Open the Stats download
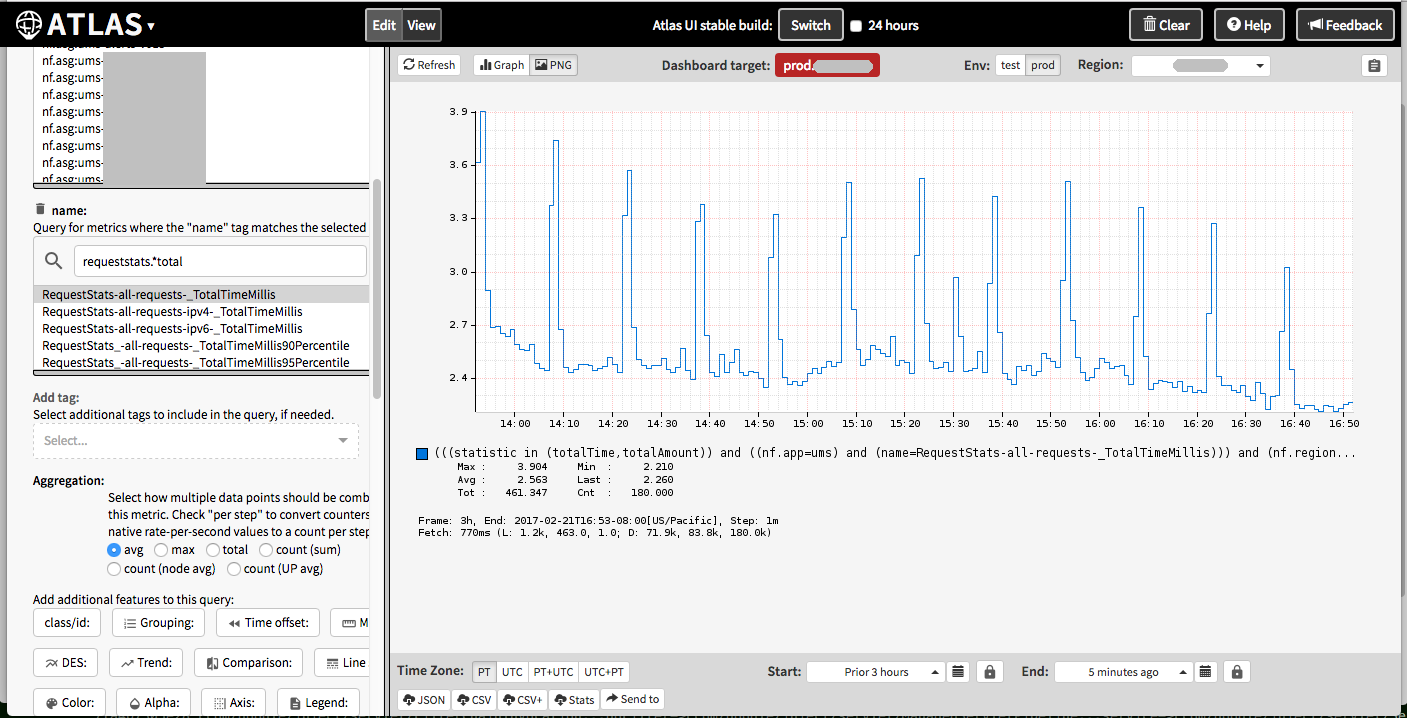Screen dimensions: 1407x718 [573, 699]
